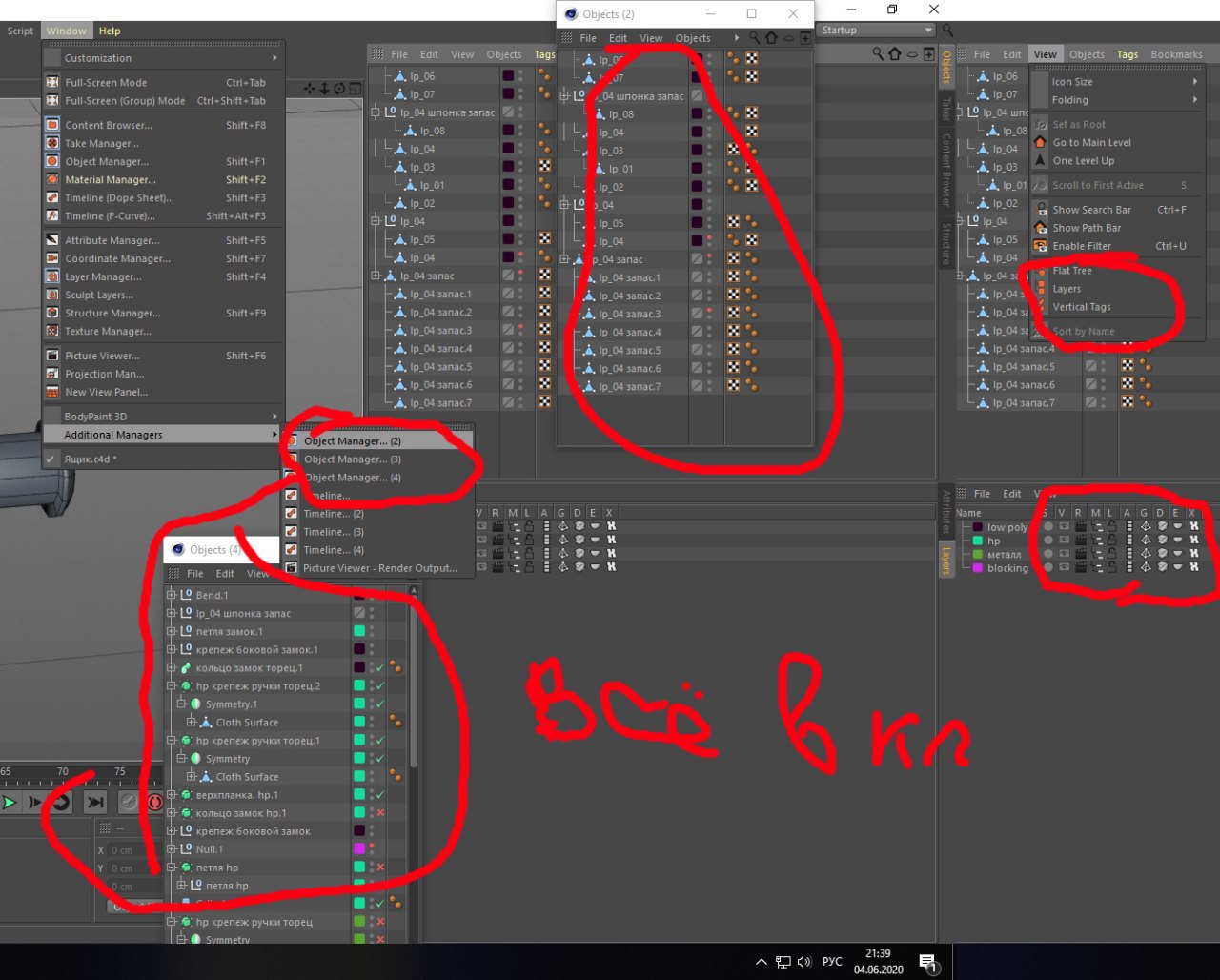The image size is (1220, 980).
Task: Click blocking layer magenta color swatch
Action: click(977, 568)
